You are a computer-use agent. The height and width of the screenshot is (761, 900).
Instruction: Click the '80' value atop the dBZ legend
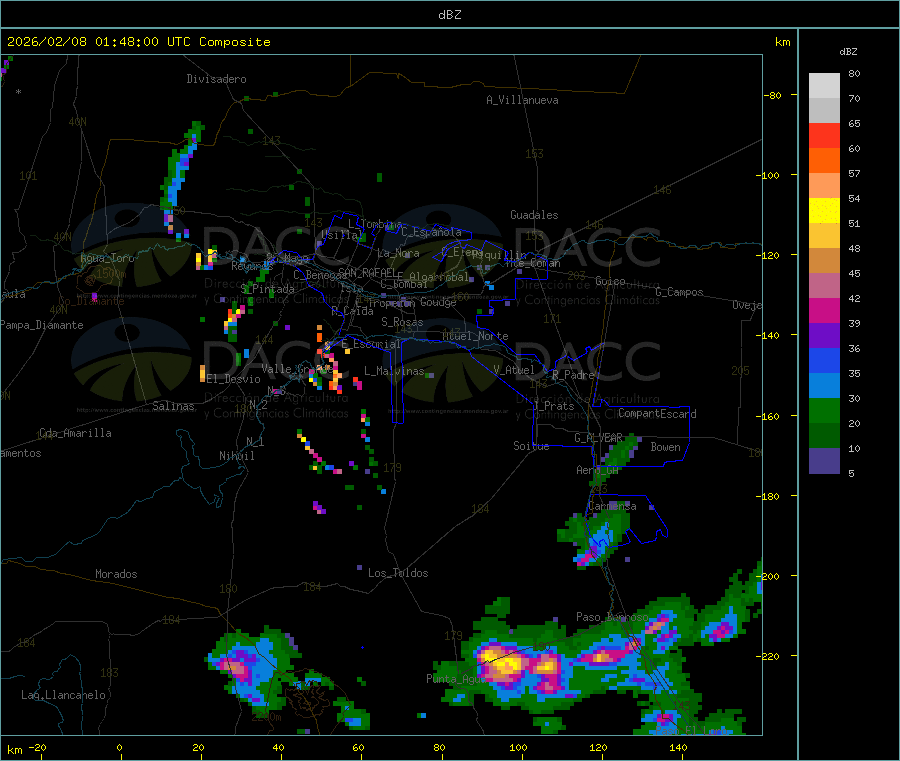coord(854,73)
